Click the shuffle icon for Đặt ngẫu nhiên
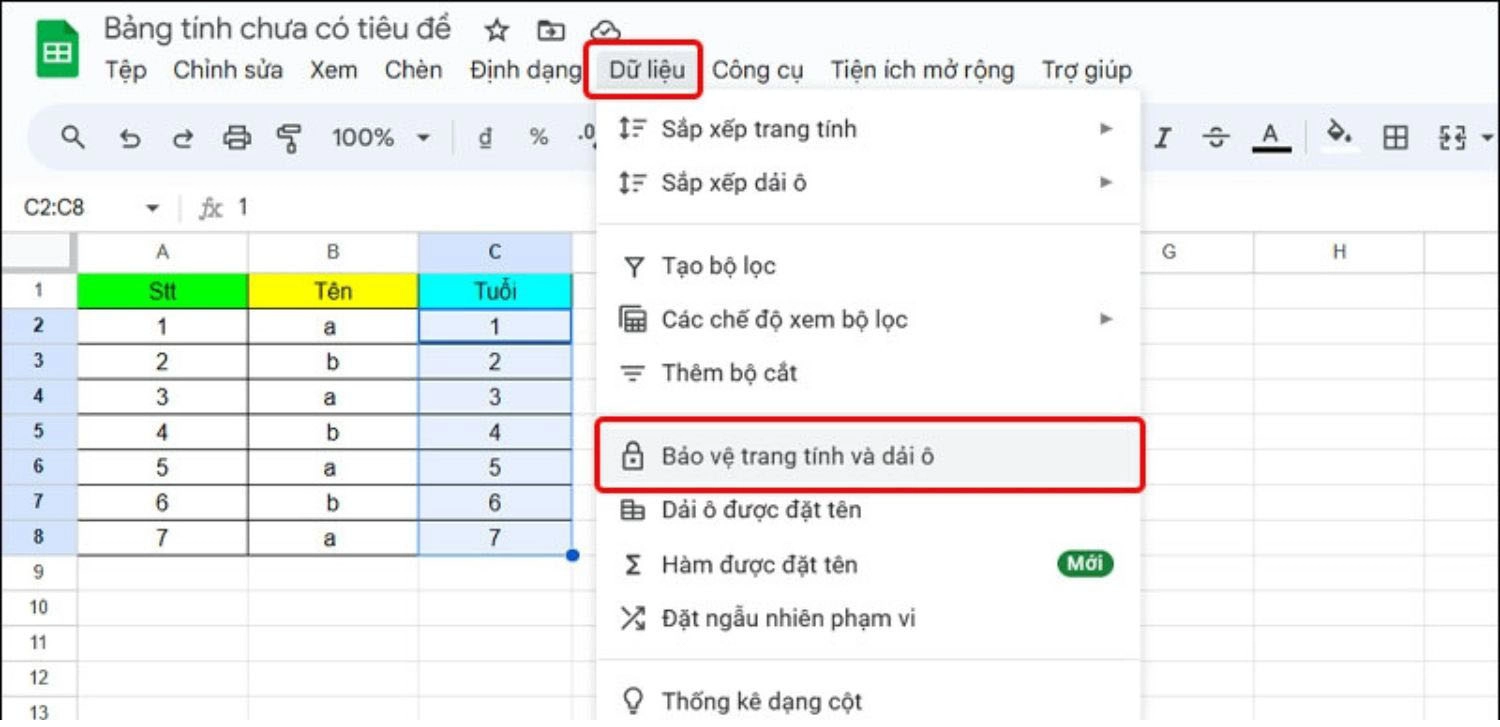This screenshot has width=1500, height=727. pos(632,619)
